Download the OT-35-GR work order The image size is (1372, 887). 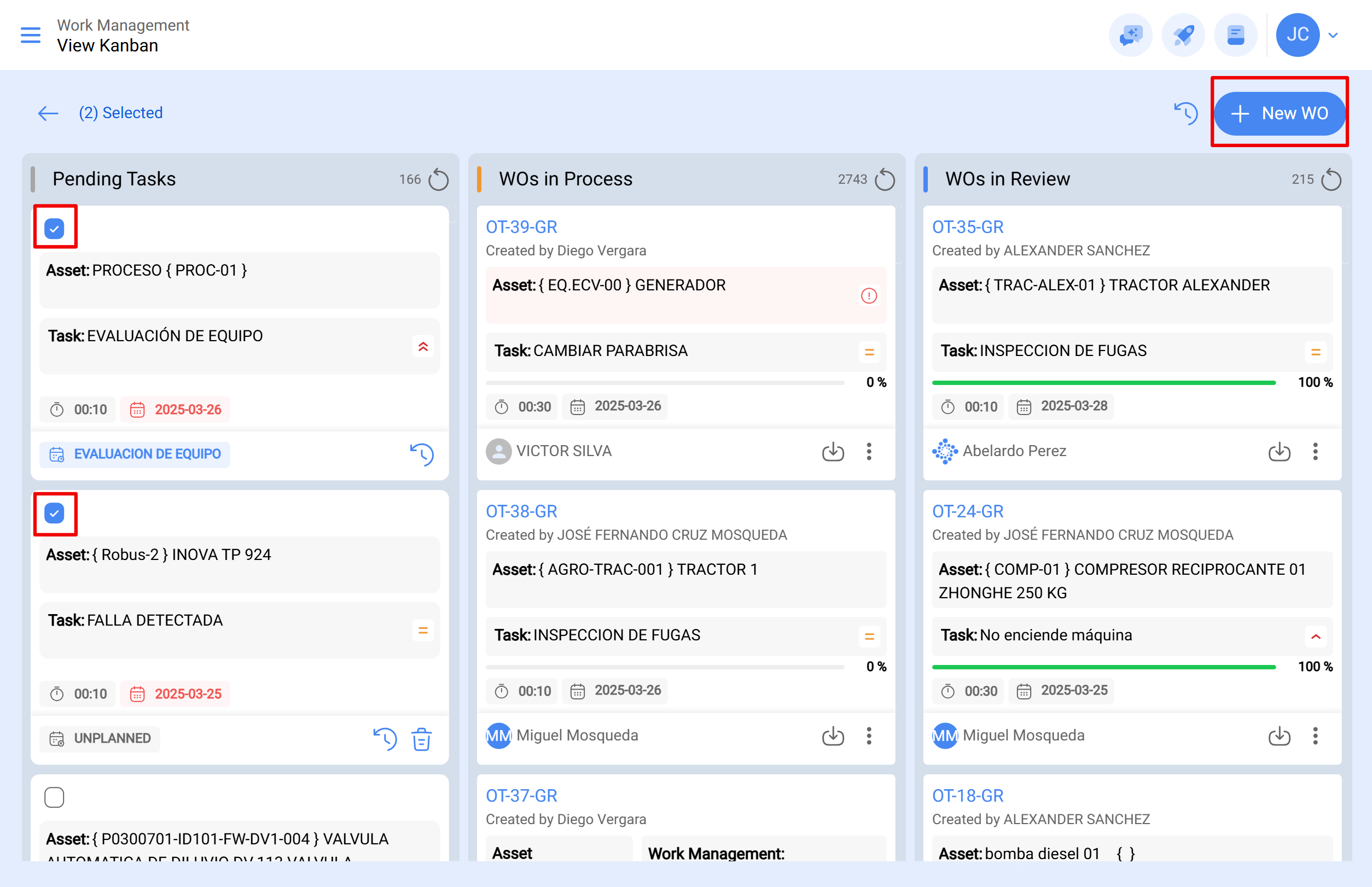1278,452
